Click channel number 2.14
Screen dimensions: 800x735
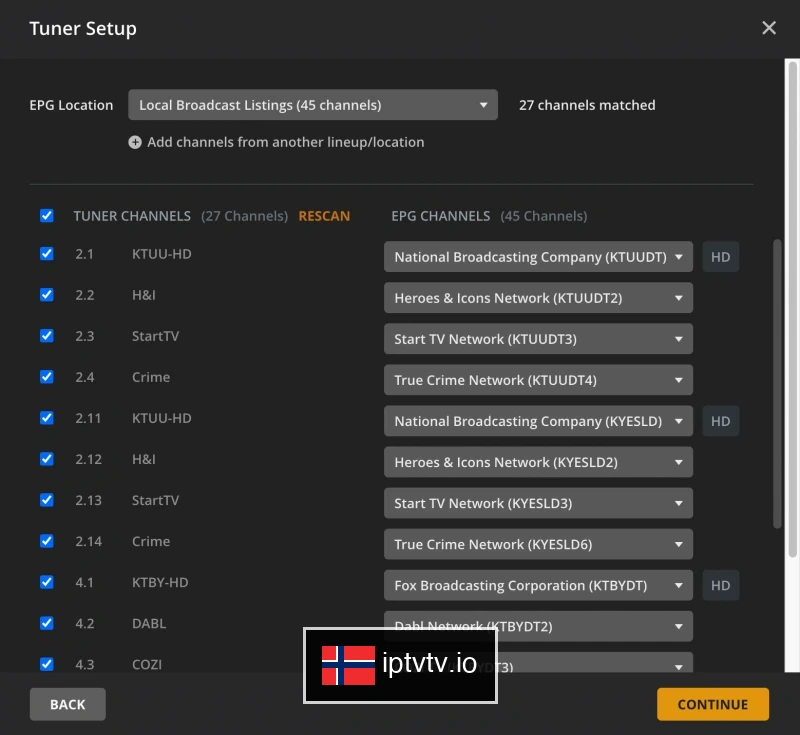click(x=89, y=541)
